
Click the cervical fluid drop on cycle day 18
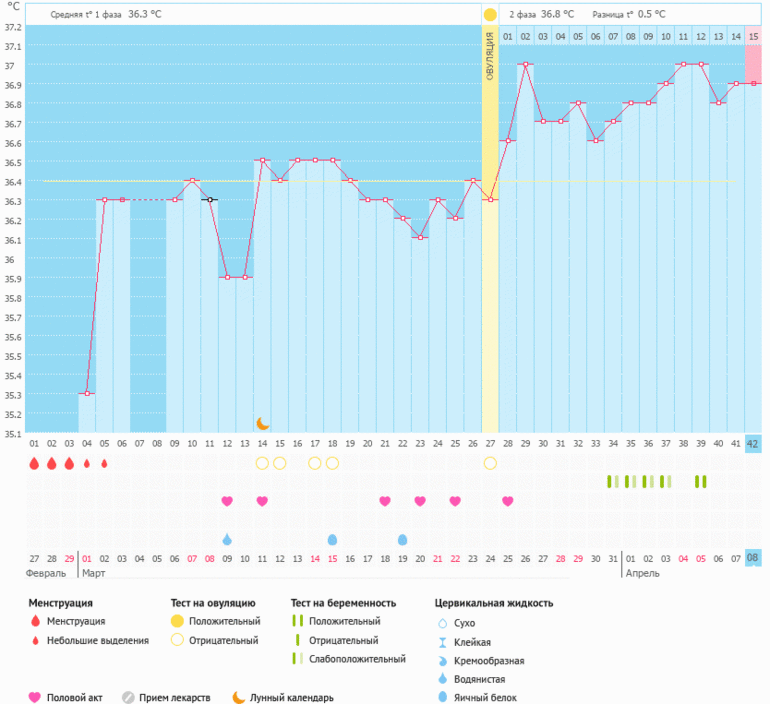(x=332, y=540)
